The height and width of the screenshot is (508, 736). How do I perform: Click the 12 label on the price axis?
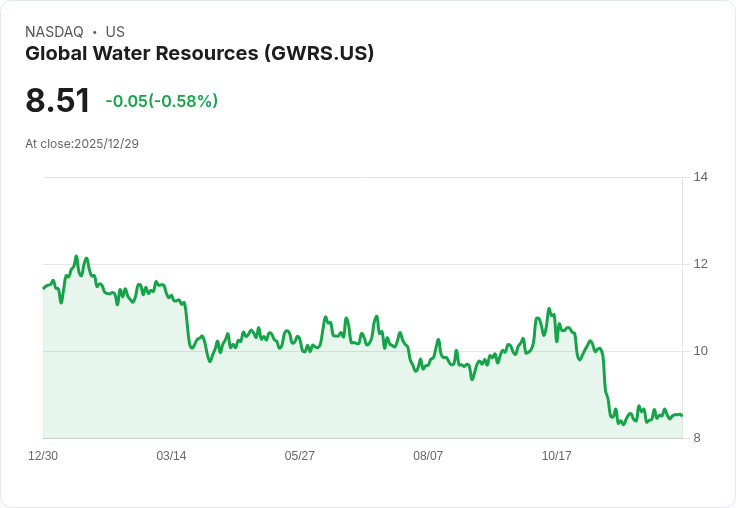point(700,264)
